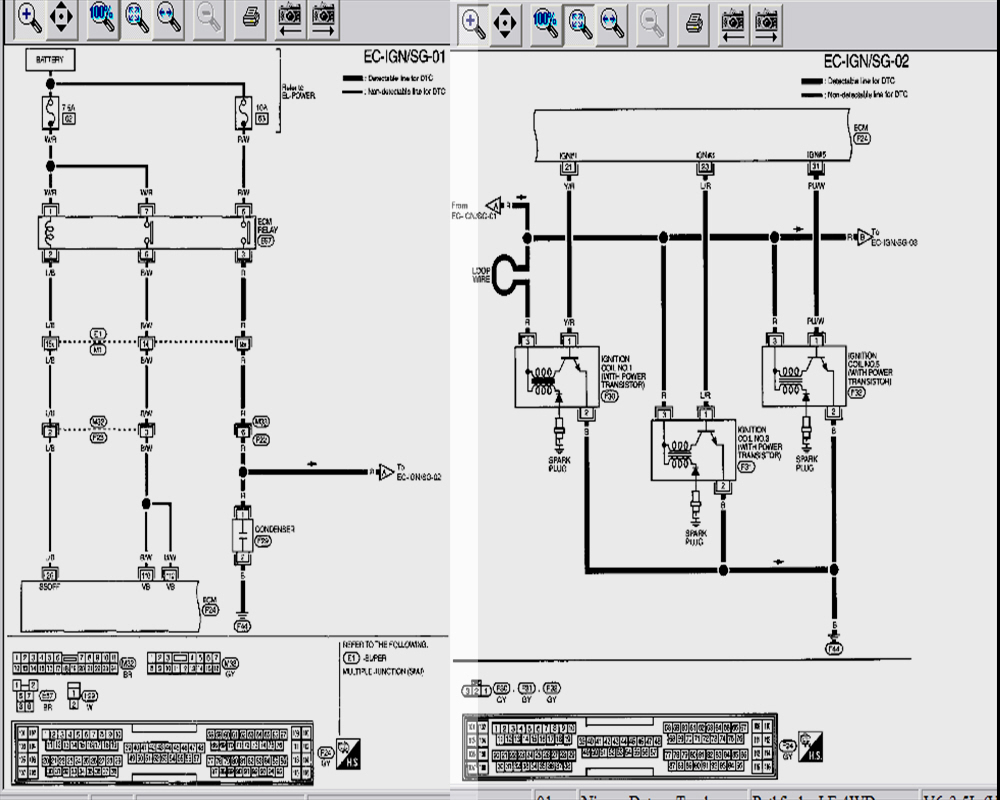
Task: Click the IGNITION COIL NO.3 label
Action: pyautogui.click(x=760, y=443)
